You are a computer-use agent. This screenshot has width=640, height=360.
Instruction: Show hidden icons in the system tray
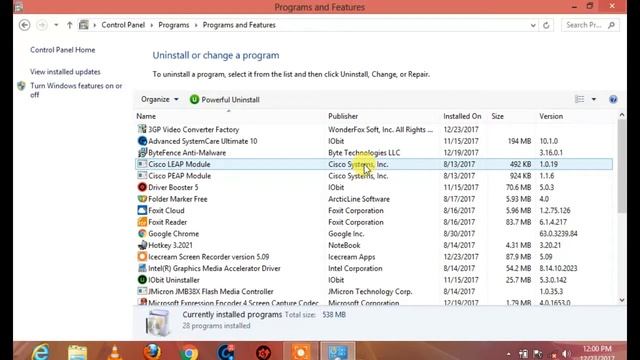509,354
